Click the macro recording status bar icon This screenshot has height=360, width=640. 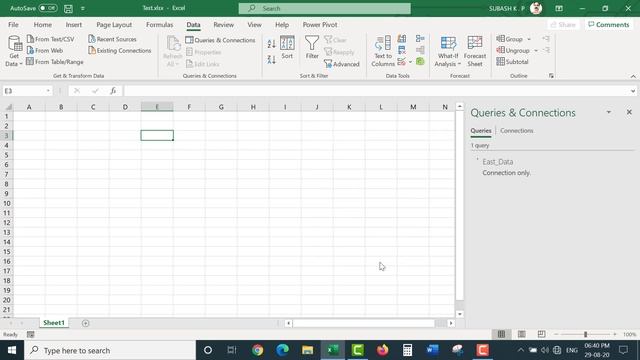(31, 335)
